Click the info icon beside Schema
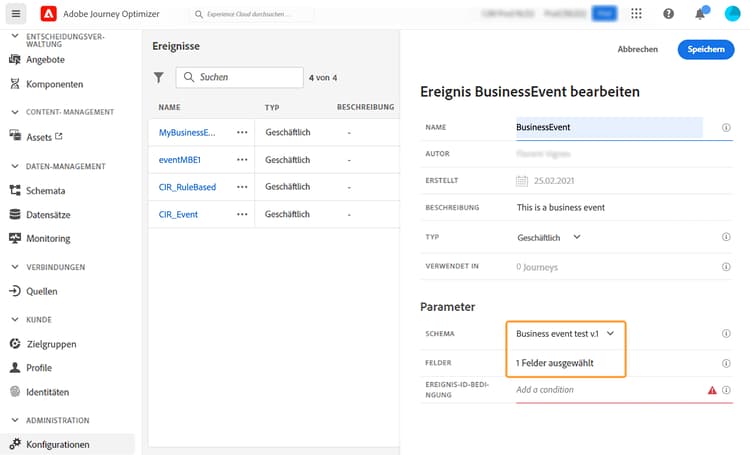 point(725,334)
